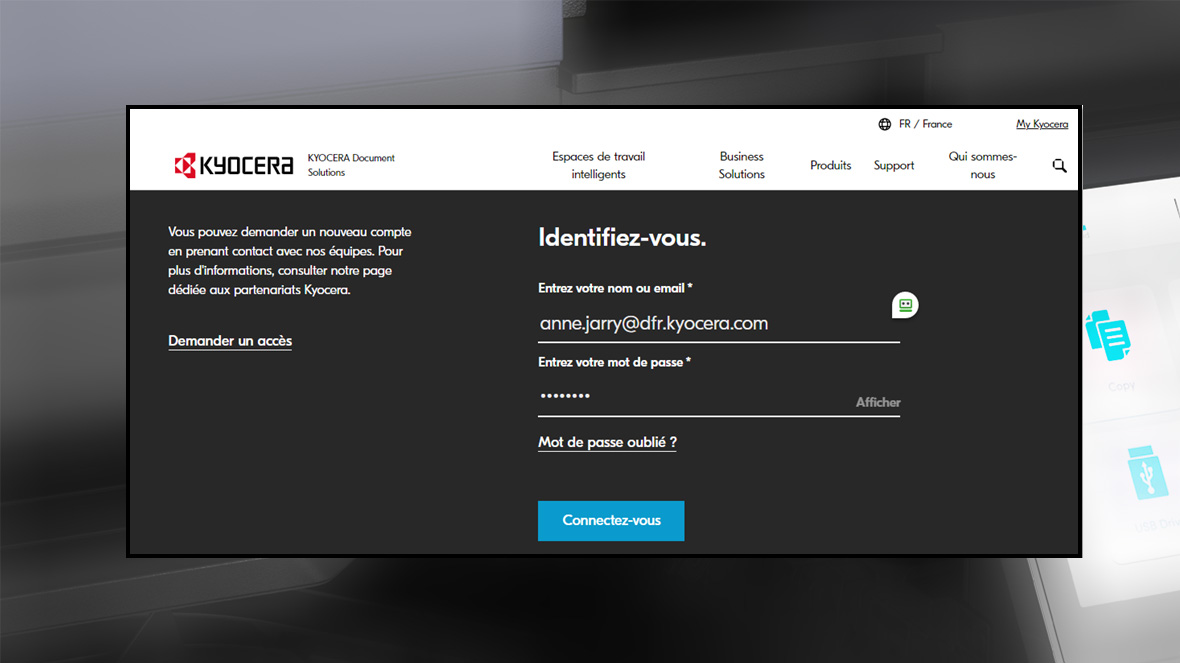Screen dimensions: 1180x663
Task: Open the Qui sommes-nous menu
Action: 982,165
